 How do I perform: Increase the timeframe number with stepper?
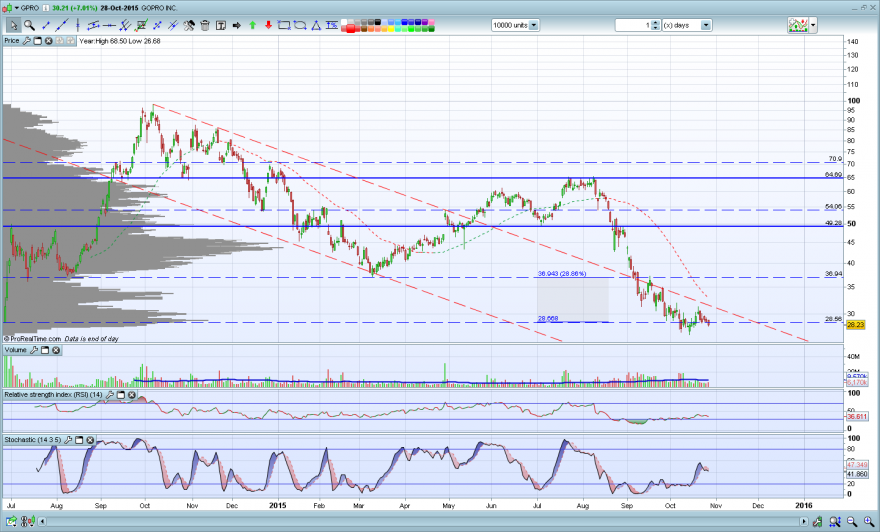(x=656, y=22)
